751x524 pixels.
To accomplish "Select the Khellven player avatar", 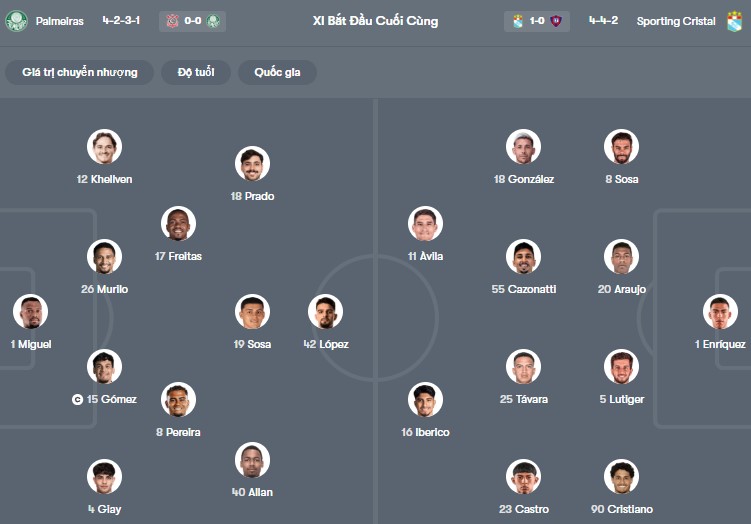I will [x=104, y=147].
